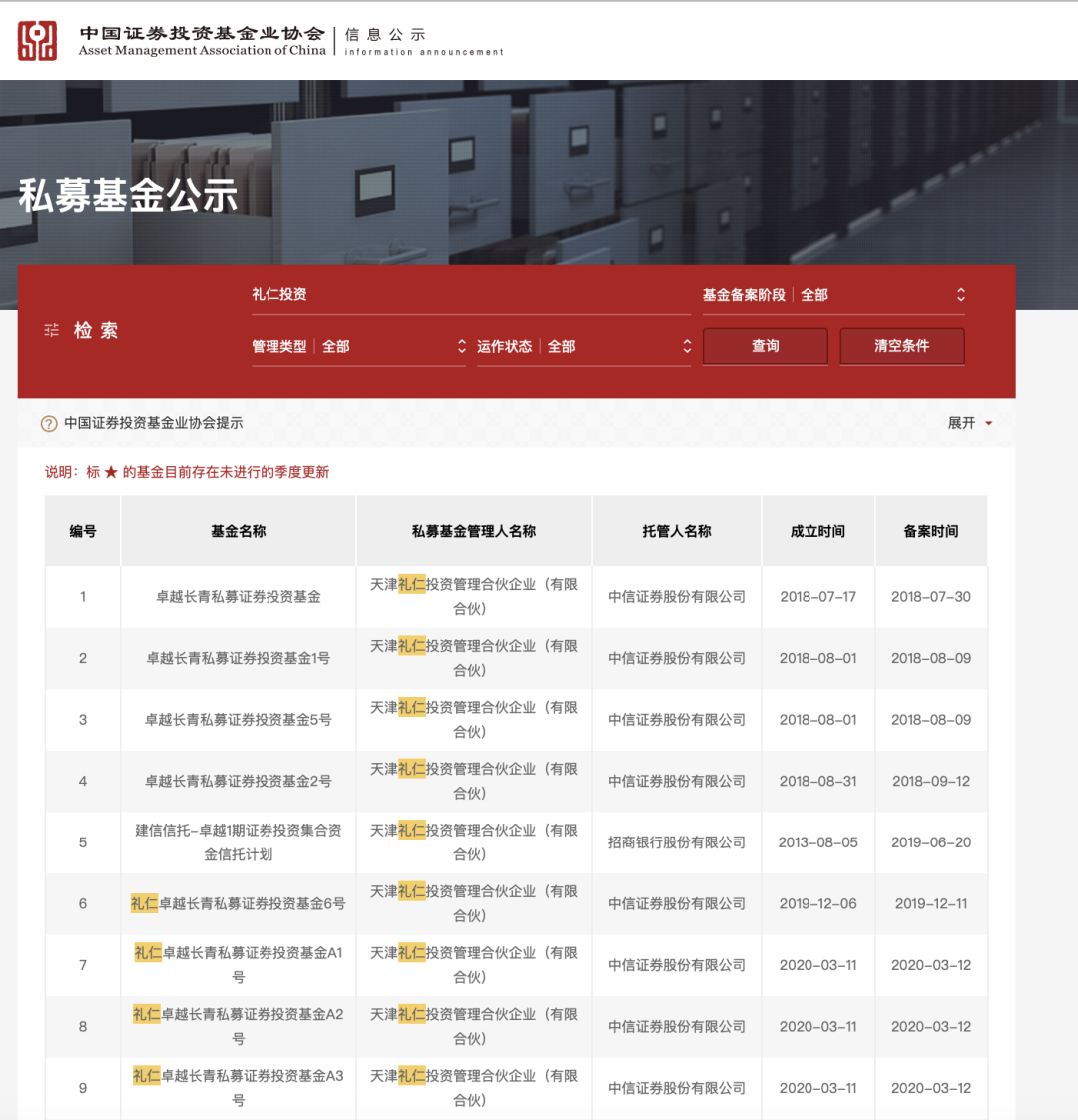Click establishment date 2019-12-06
The height and width of the screenshot is (1120, 1078).
point(817,903)
